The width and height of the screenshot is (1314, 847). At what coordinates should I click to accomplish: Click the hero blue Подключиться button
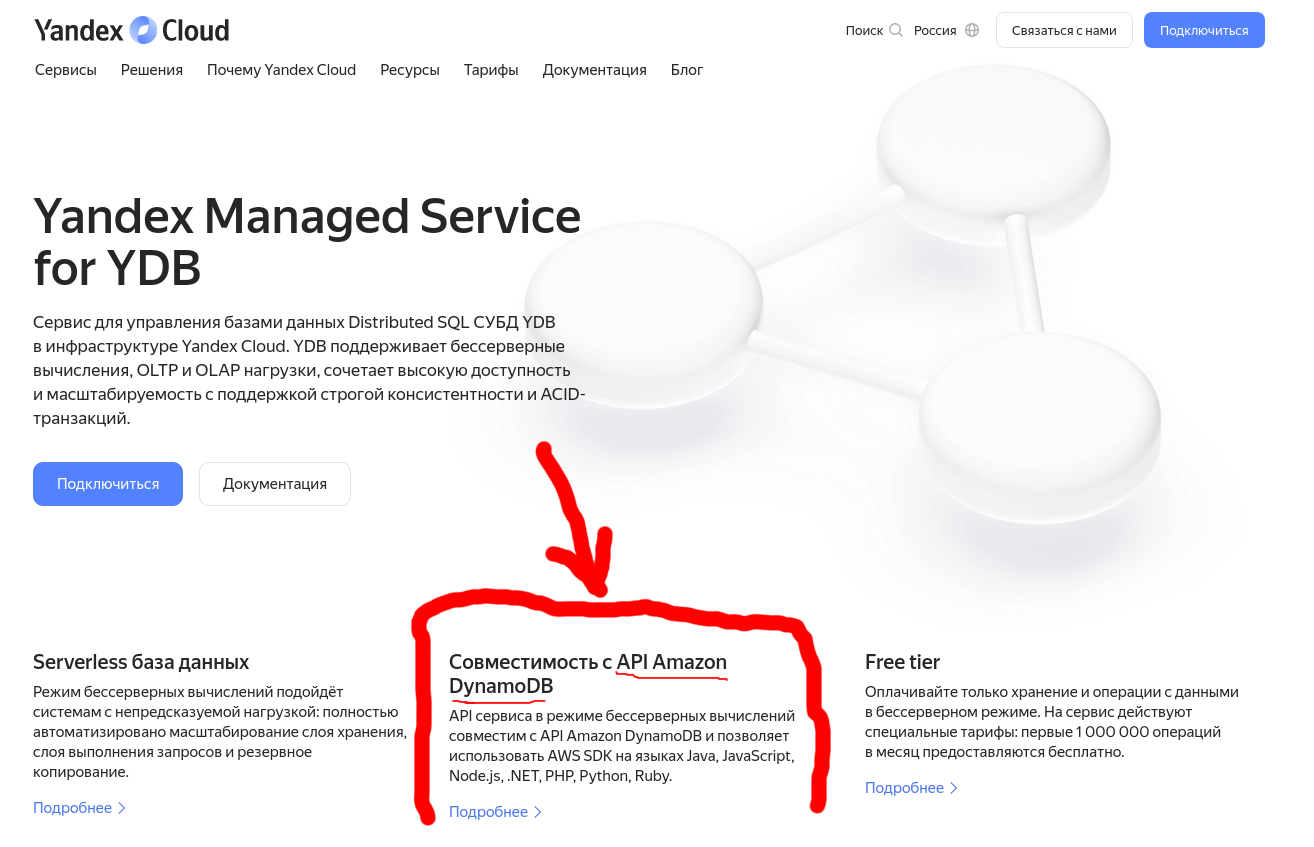(108, 484)
